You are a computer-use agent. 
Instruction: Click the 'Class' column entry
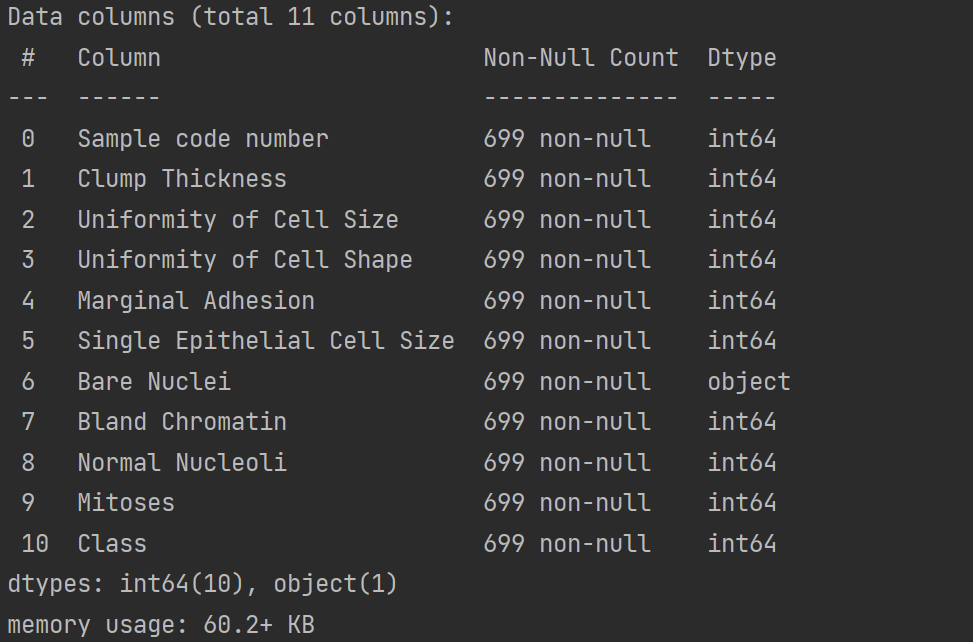click(112, 544)
